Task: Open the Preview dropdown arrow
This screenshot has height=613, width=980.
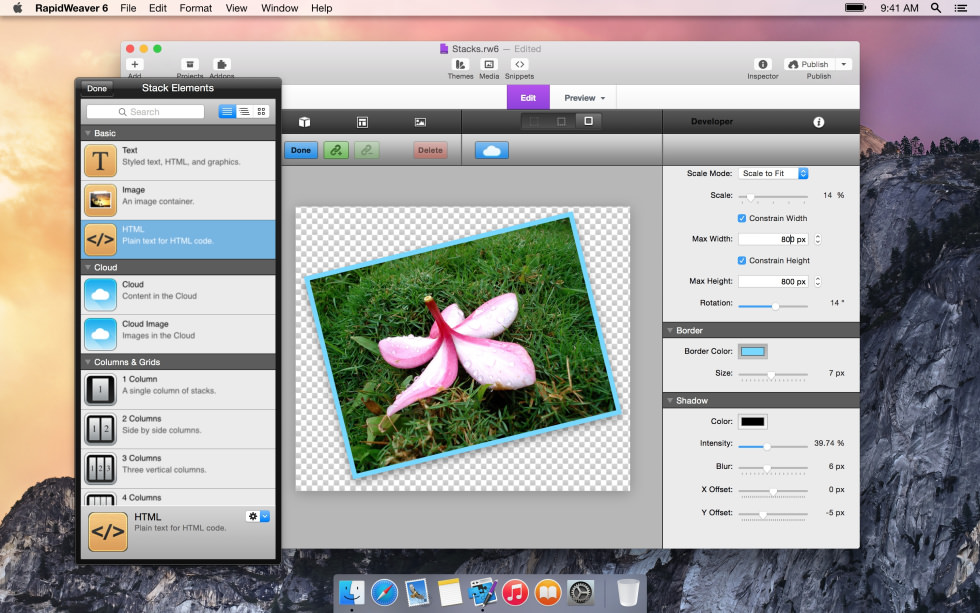Action: pyautogui.click(x=603, y=98)
